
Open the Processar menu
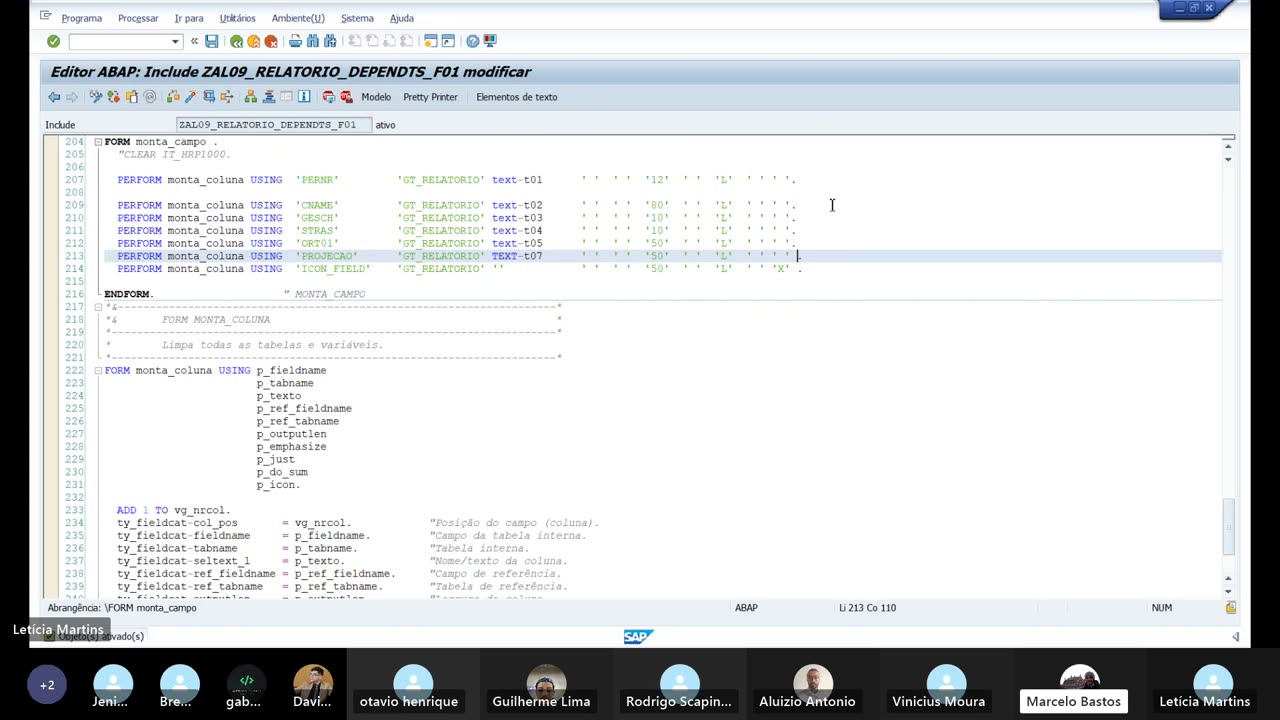(x=138, y=18)
